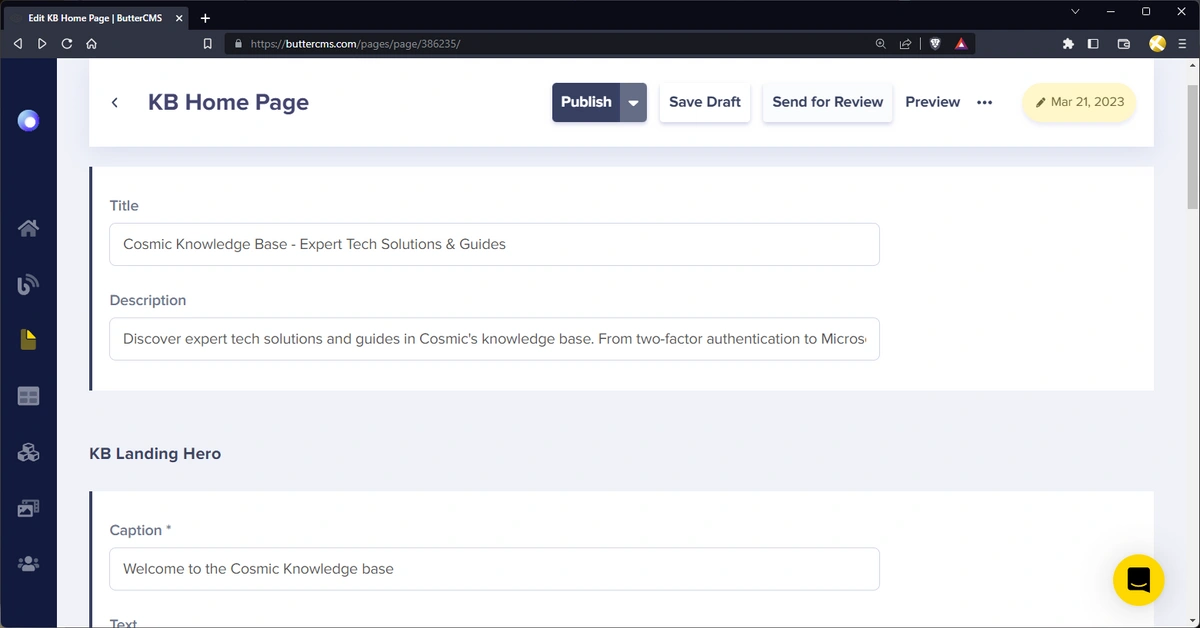Open a new tab with the plus button
Viewport: 1200px width, 628px height.
coord(205,18)
